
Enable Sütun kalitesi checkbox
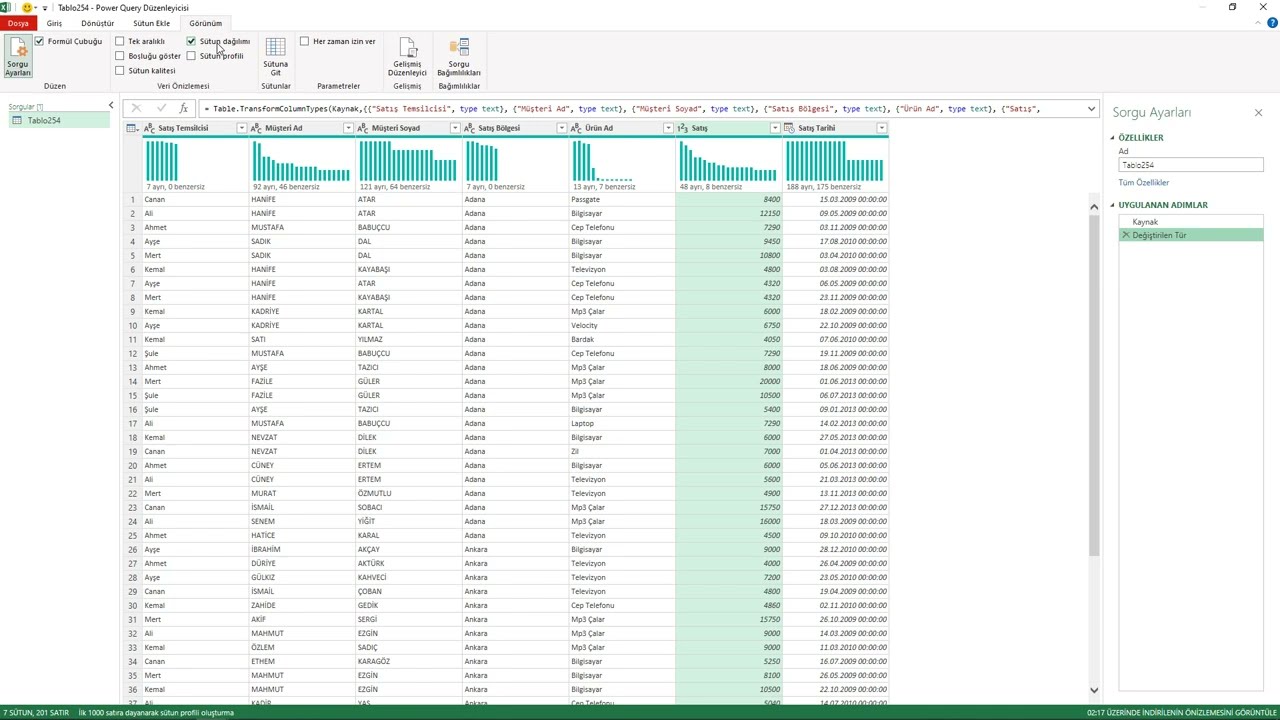120,71
